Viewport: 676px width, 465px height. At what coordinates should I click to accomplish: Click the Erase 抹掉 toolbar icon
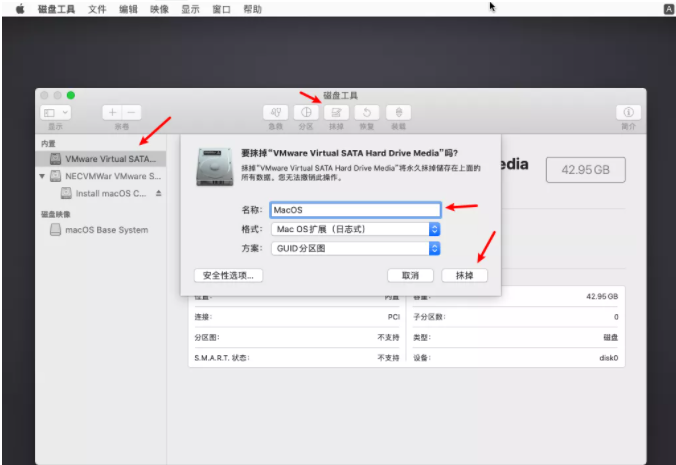click(x=336, y=112)
